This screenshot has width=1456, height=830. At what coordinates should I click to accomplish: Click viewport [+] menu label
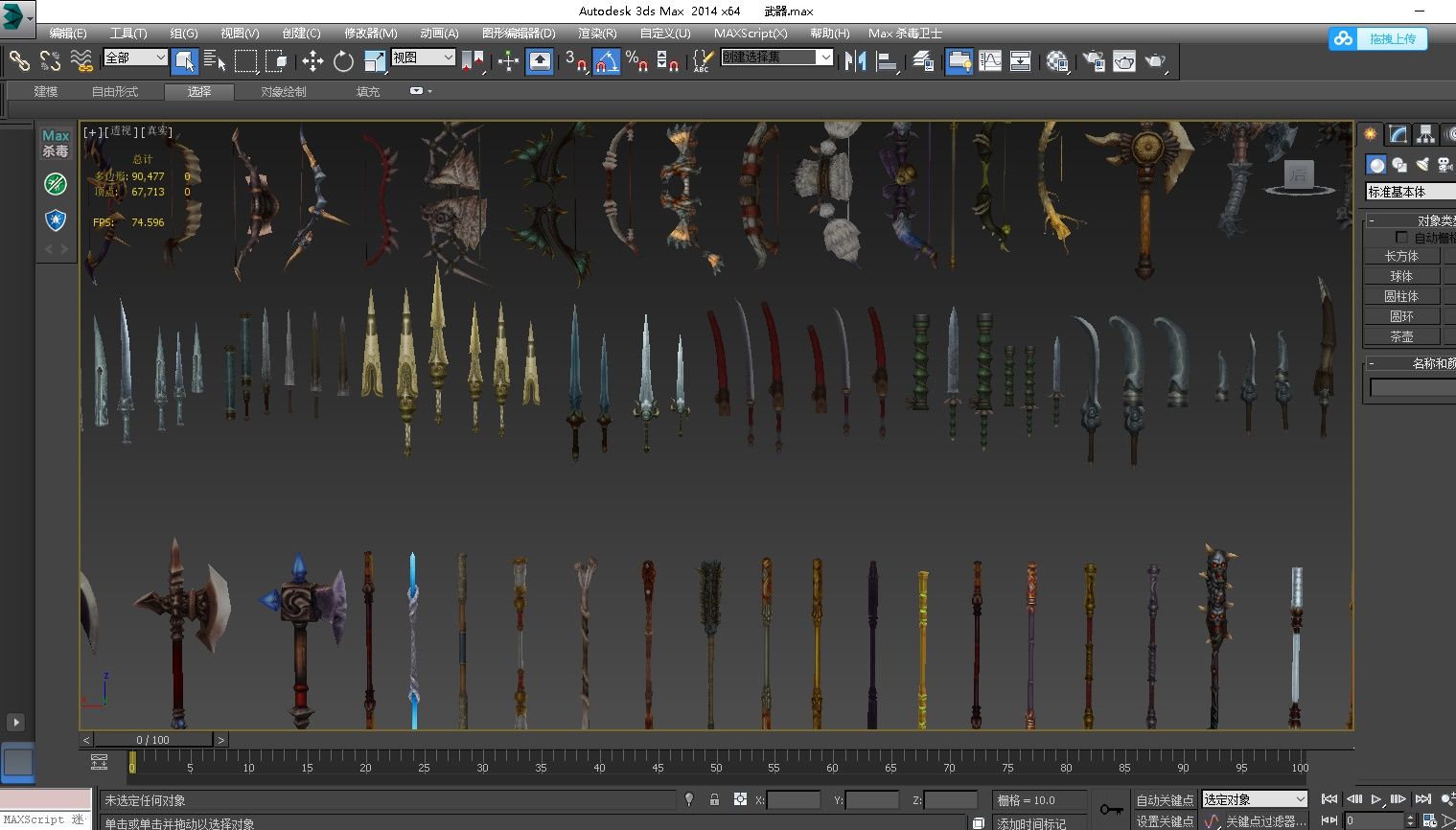pos(93,132)
